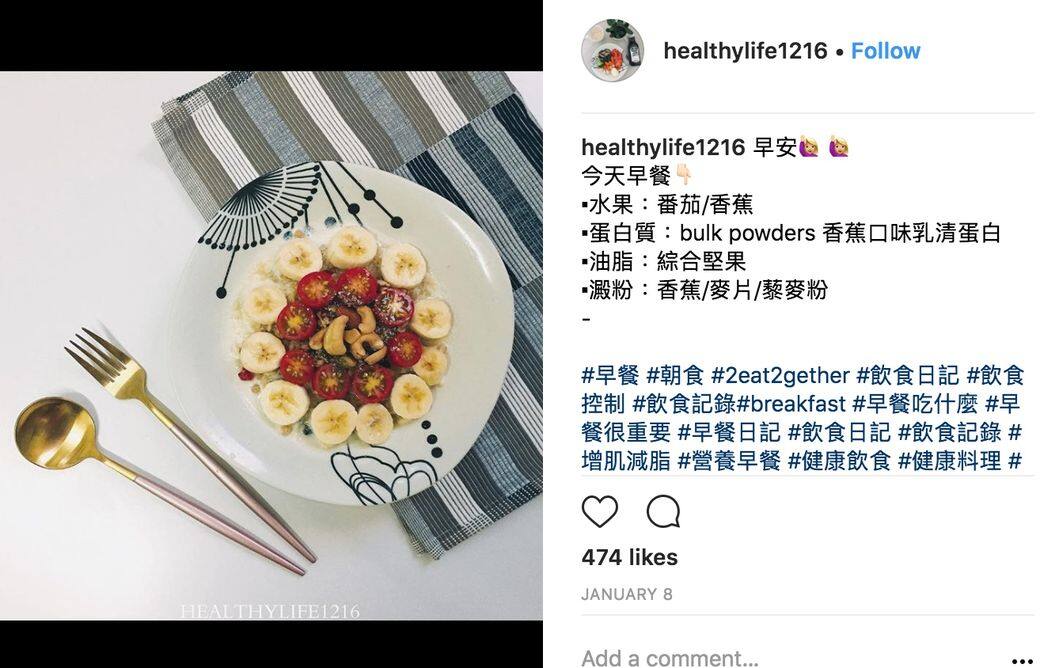Open the three-dots more options menu
Viewport: 1040px width, 668px height.
1023,661
